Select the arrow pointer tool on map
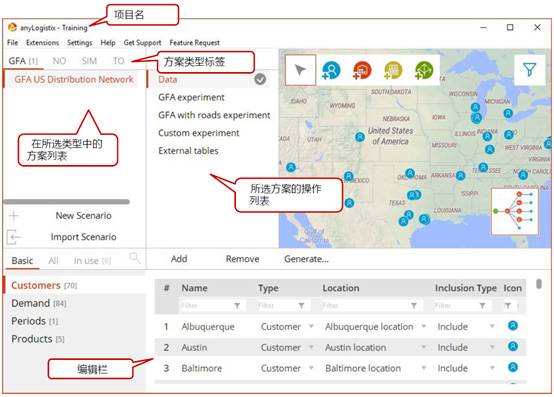 300,70
